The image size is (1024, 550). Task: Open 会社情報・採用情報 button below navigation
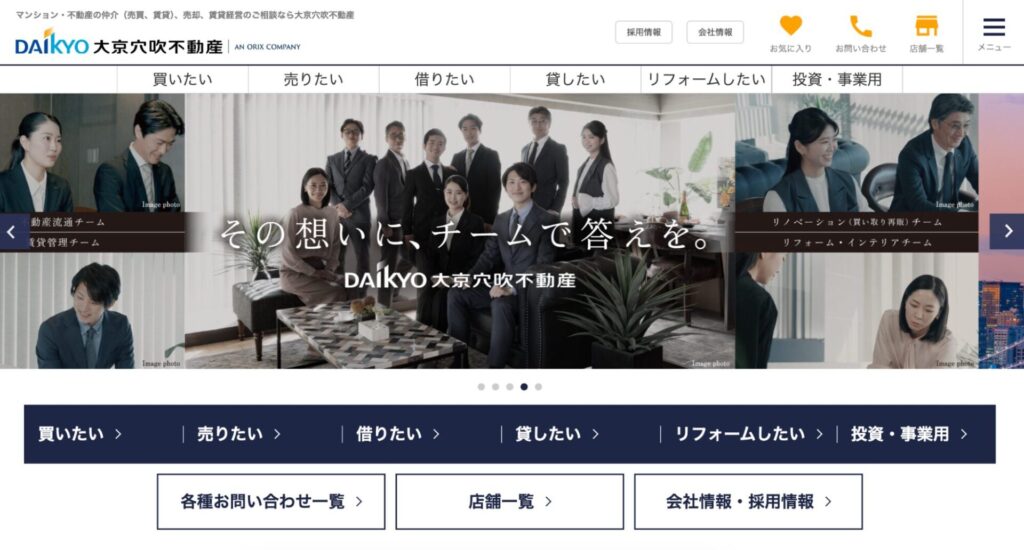tap(748, 502)
